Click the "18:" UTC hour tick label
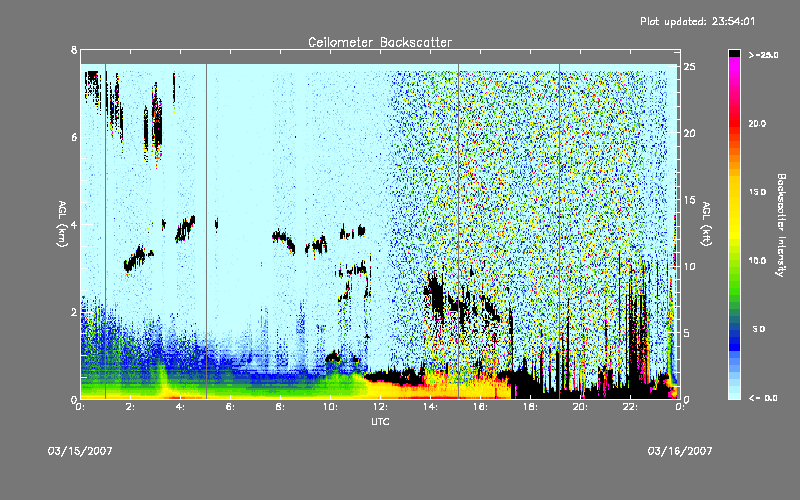 (530, 407)
